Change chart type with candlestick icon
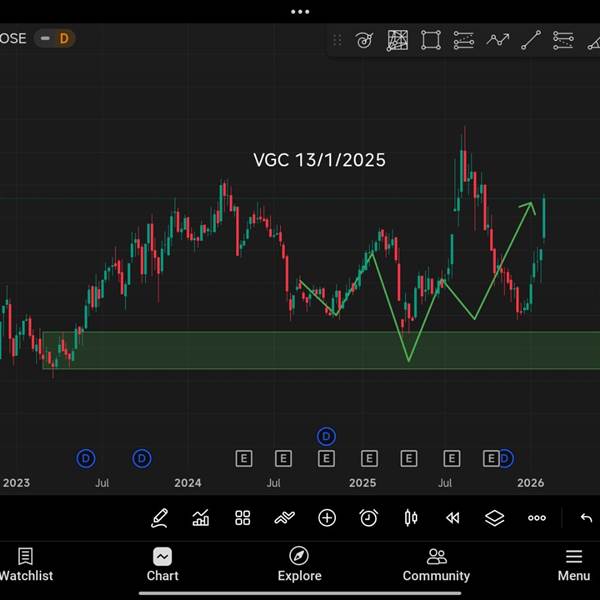 [x=411, y=518]
